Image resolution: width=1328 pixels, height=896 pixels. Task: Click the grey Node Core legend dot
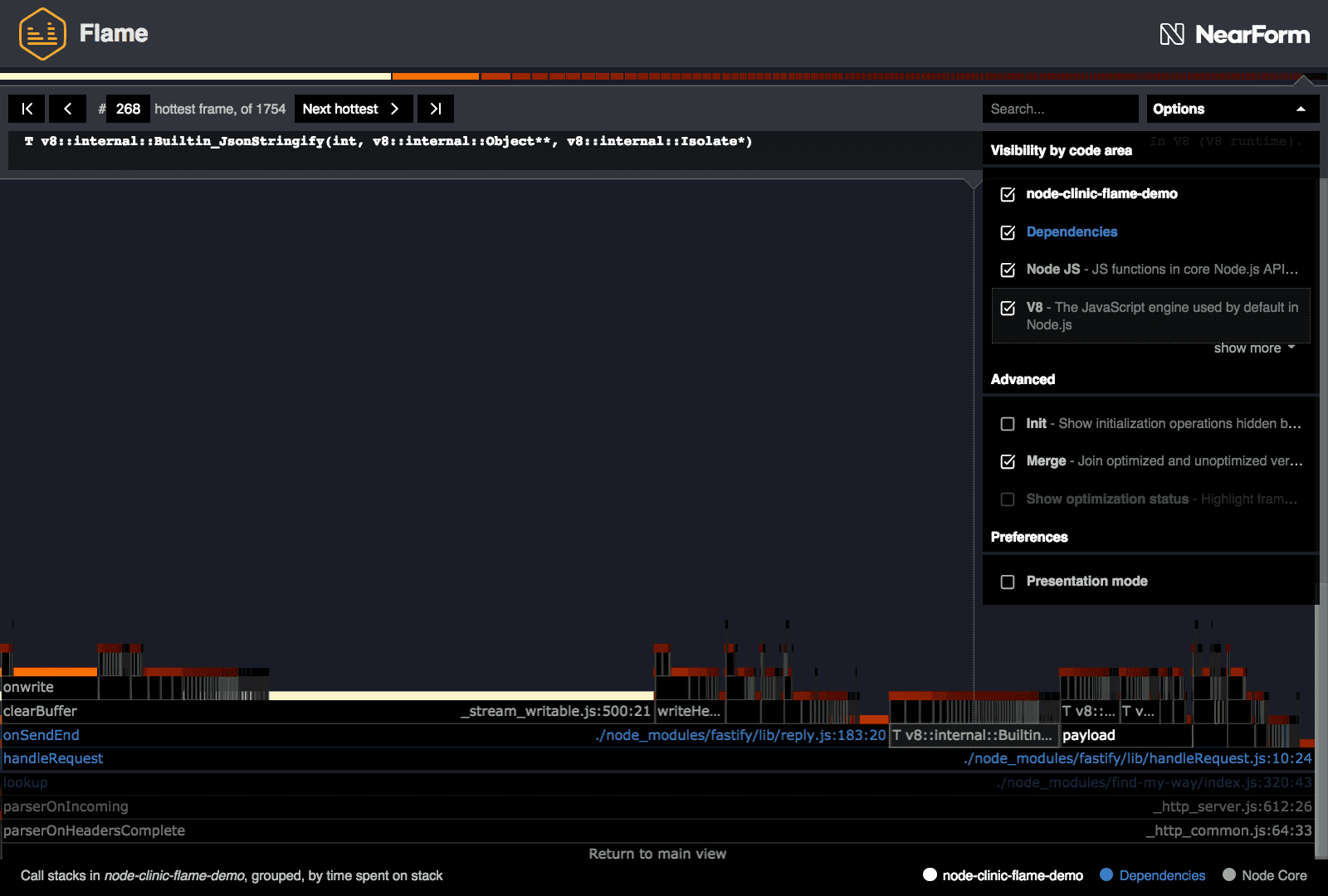1229,875
